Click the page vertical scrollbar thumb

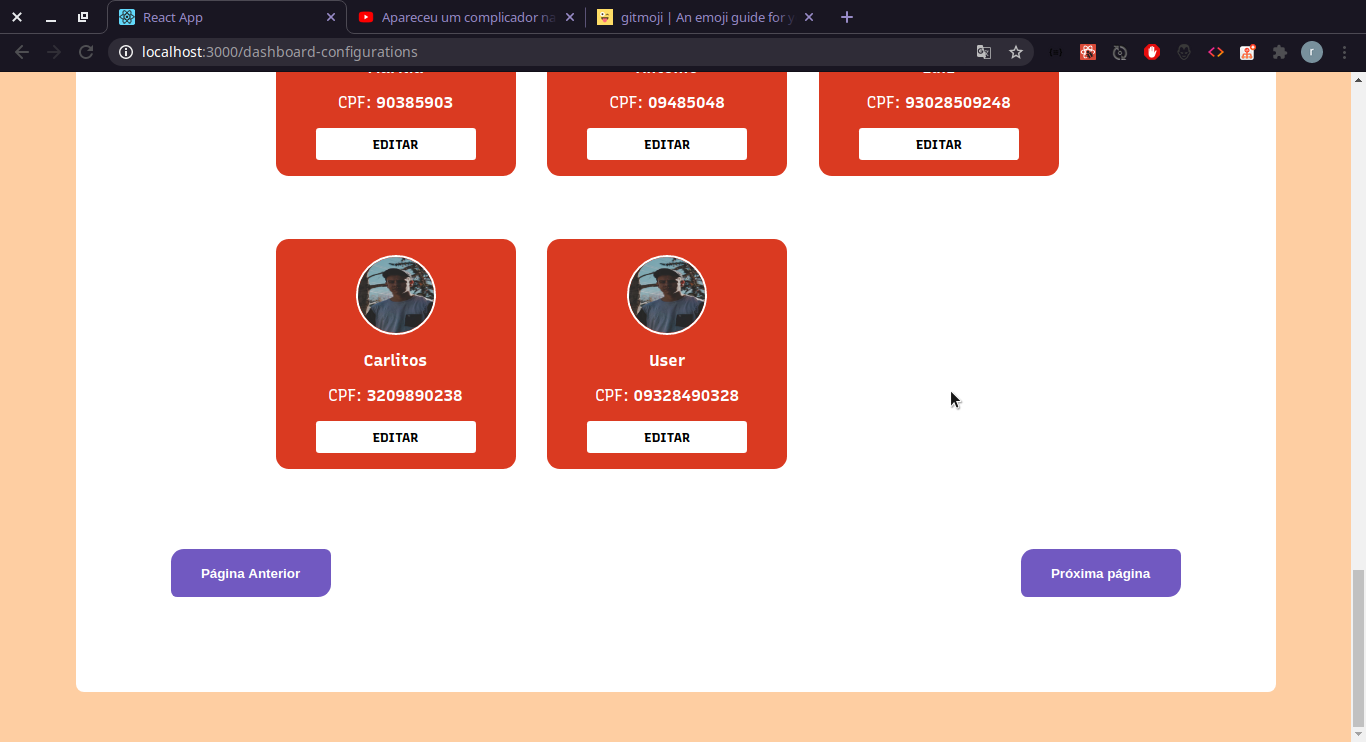pyautogui.click(x=1358, y=648)
